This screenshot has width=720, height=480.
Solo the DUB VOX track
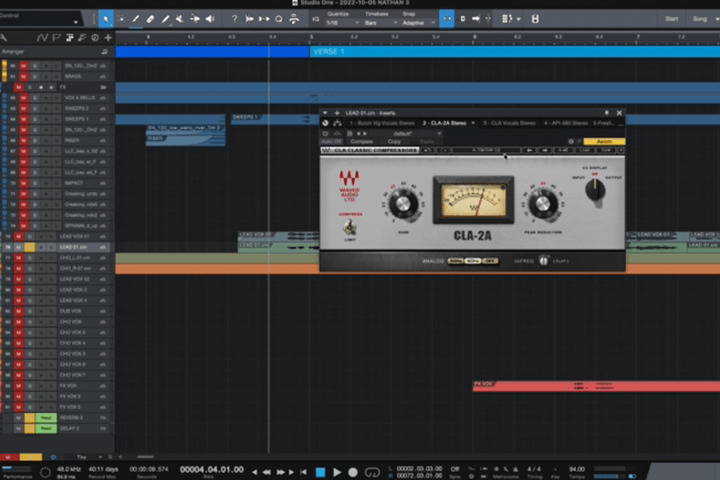click(x=29, y=311)
